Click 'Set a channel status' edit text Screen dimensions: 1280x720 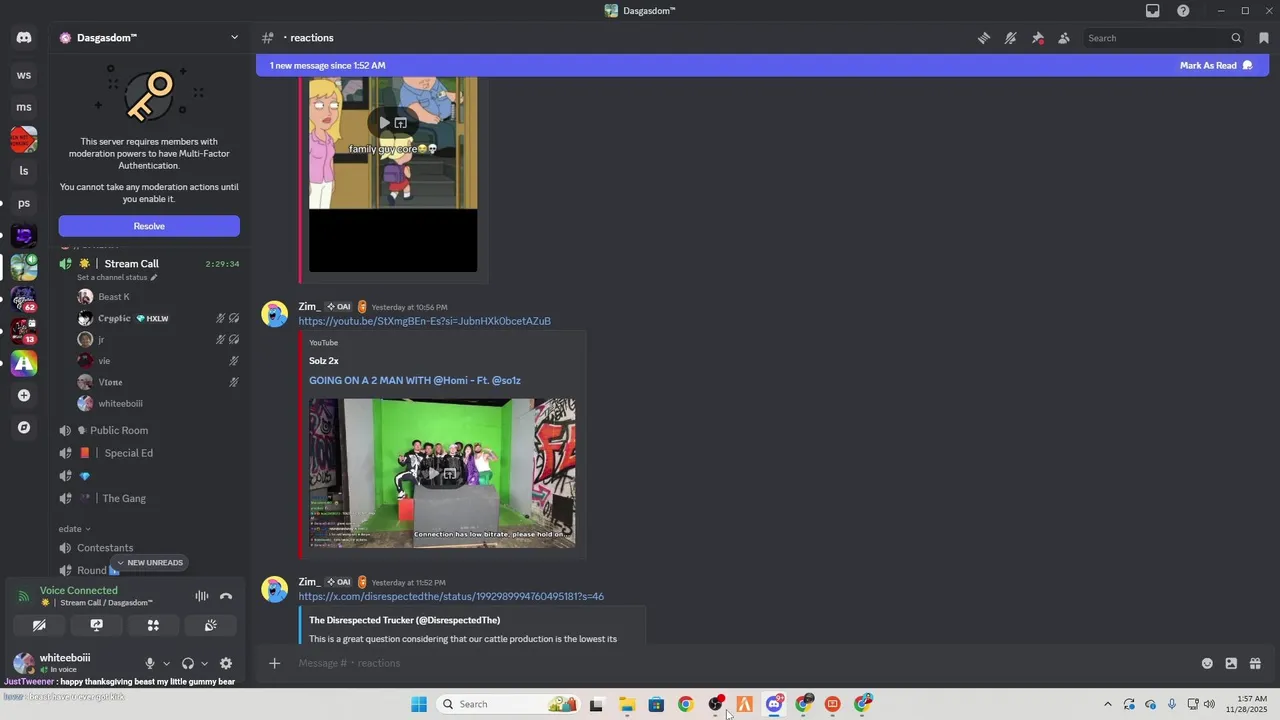pos(117,277)
